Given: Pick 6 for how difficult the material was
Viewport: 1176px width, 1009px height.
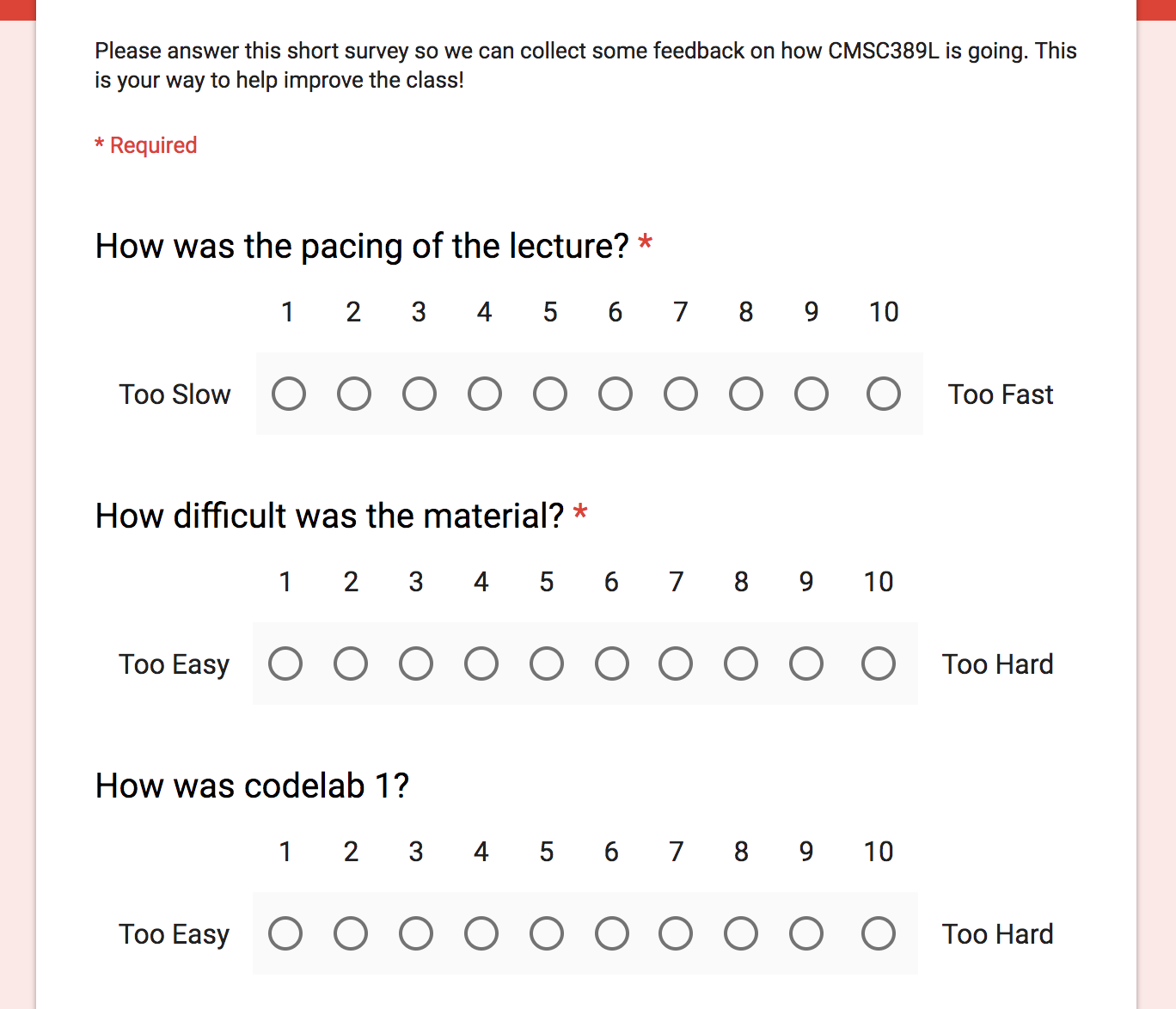Looking at the screenshot, I should [x=612, y=664].
